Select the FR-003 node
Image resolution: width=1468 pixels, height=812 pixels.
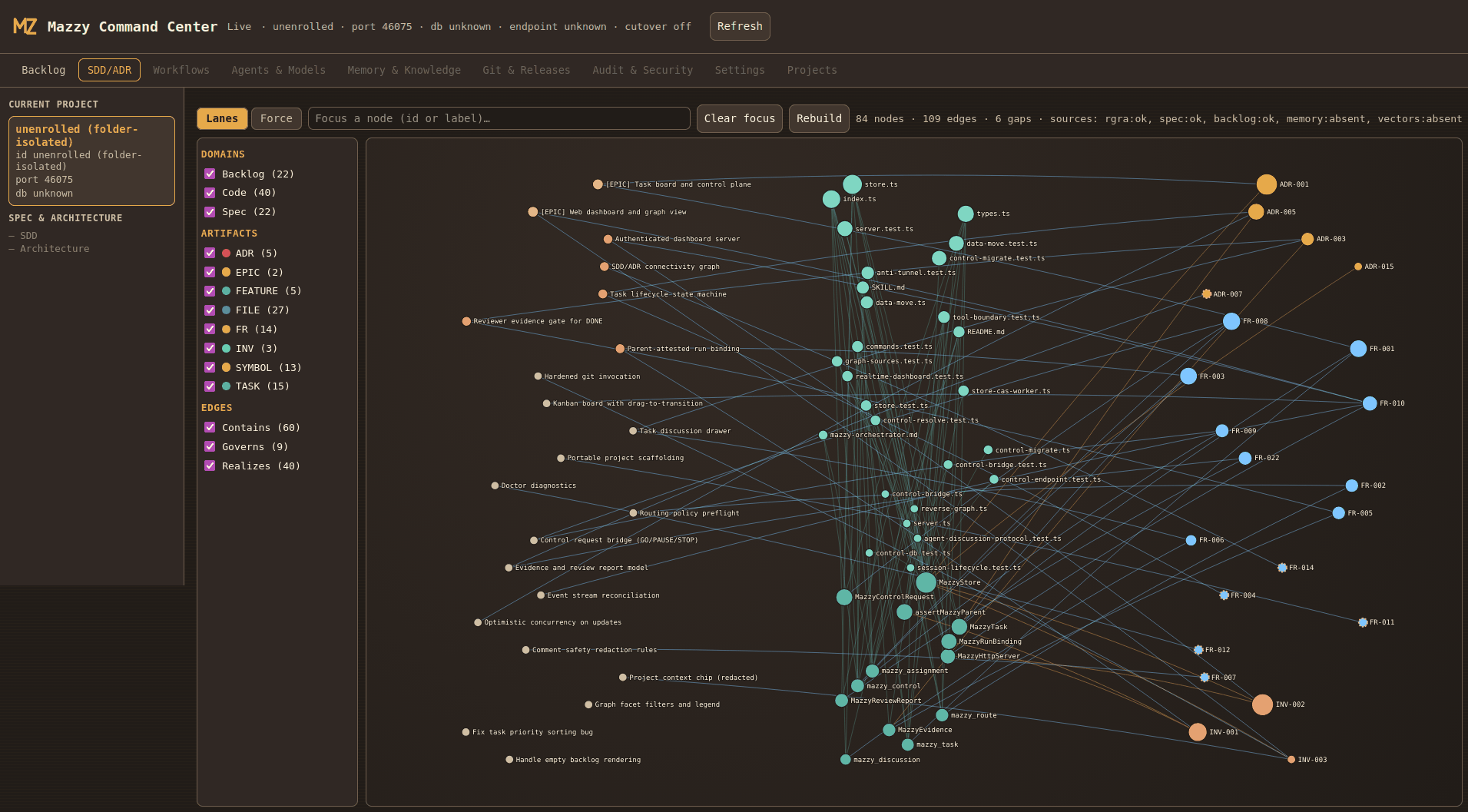pos(1188,376)
